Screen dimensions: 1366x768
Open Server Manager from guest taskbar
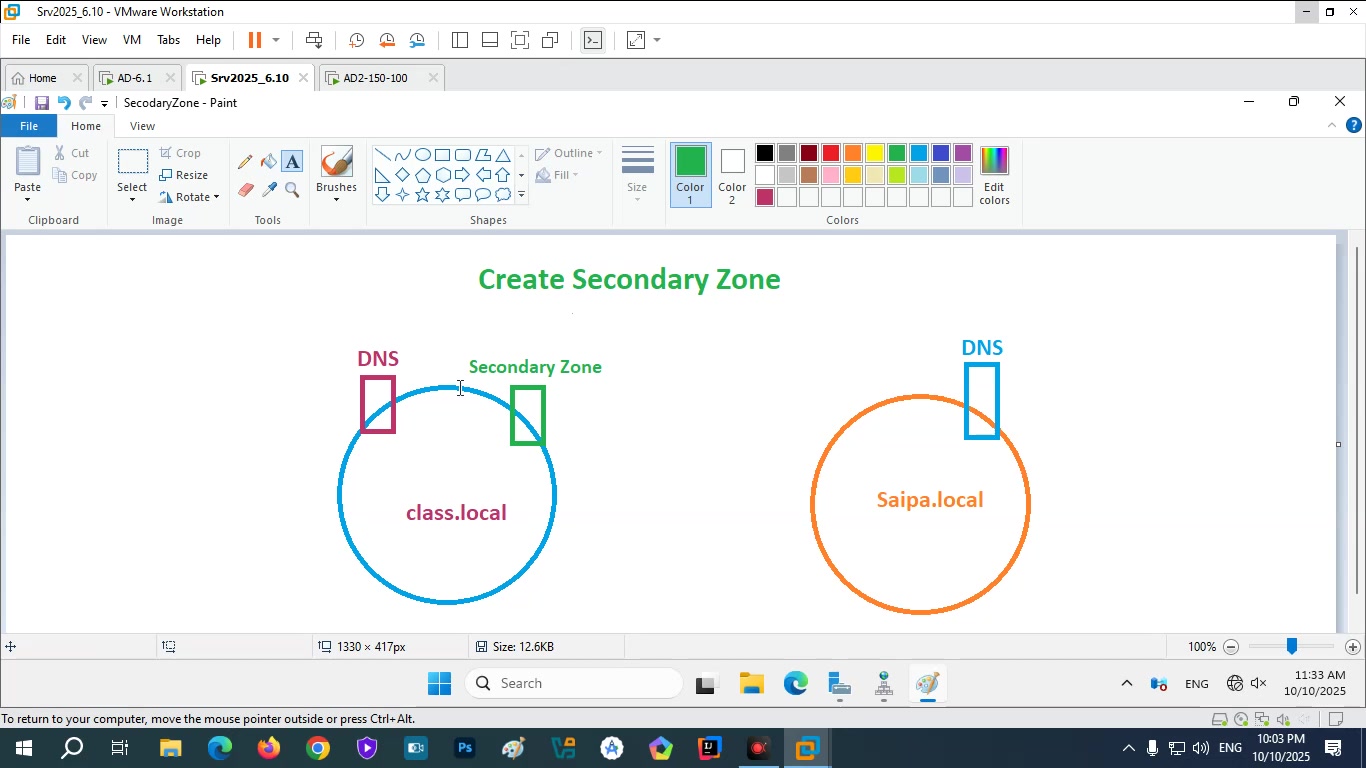840,684
